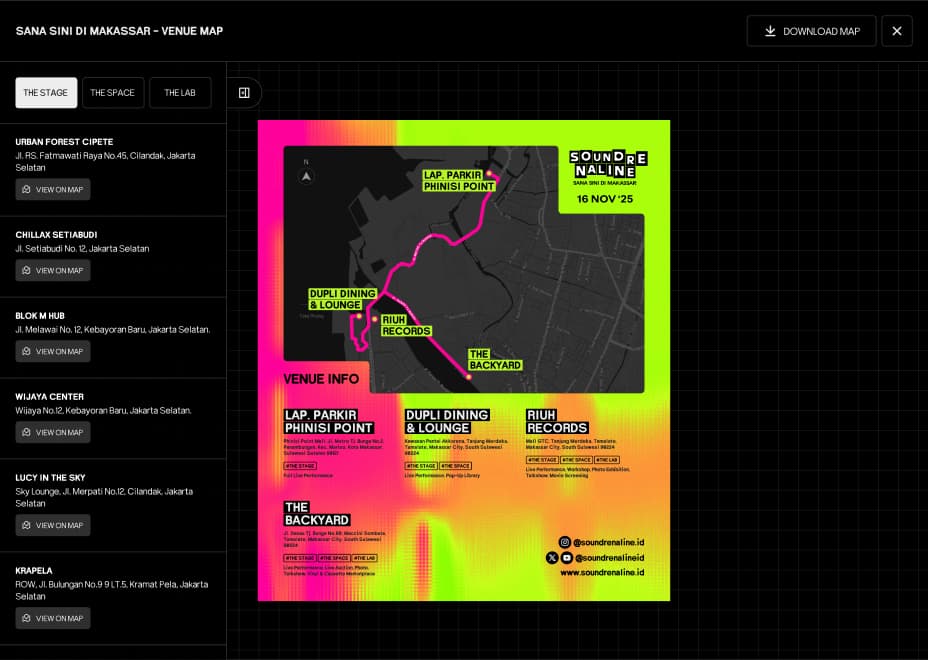This screenshot has height=660, width=928.
Task: Click the venue map poster image
Action: coord(464,360)
